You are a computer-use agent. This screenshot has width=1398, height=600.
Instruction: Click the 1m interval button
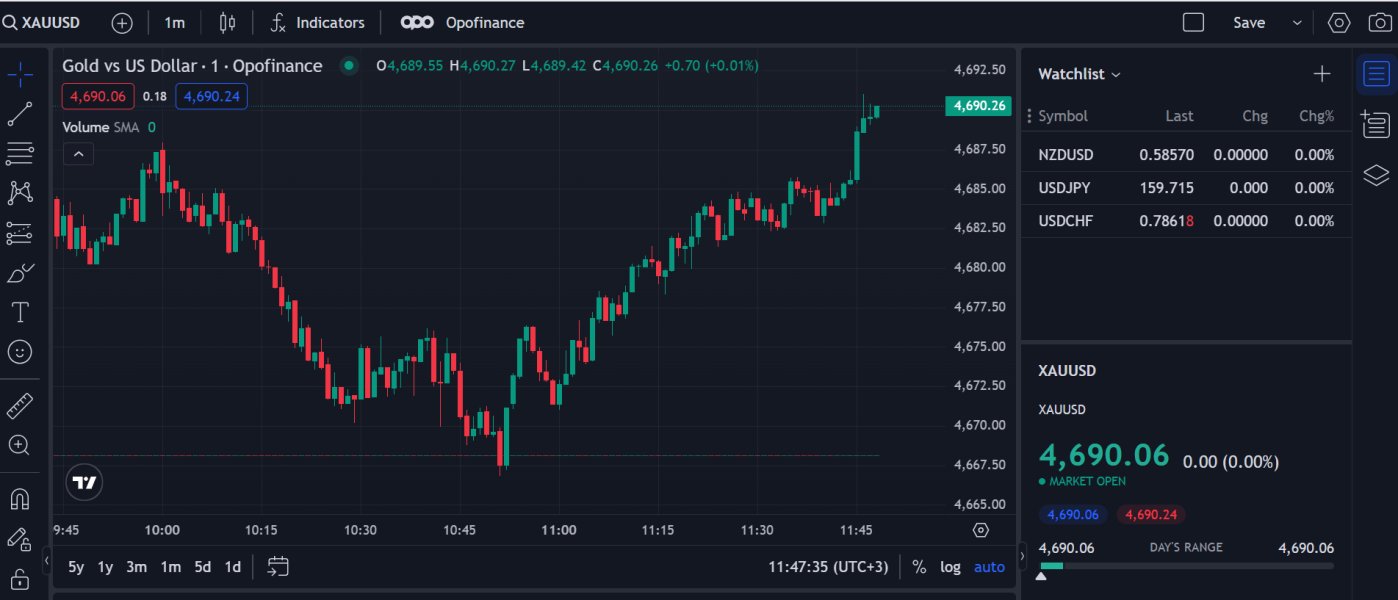click(174, 22)
